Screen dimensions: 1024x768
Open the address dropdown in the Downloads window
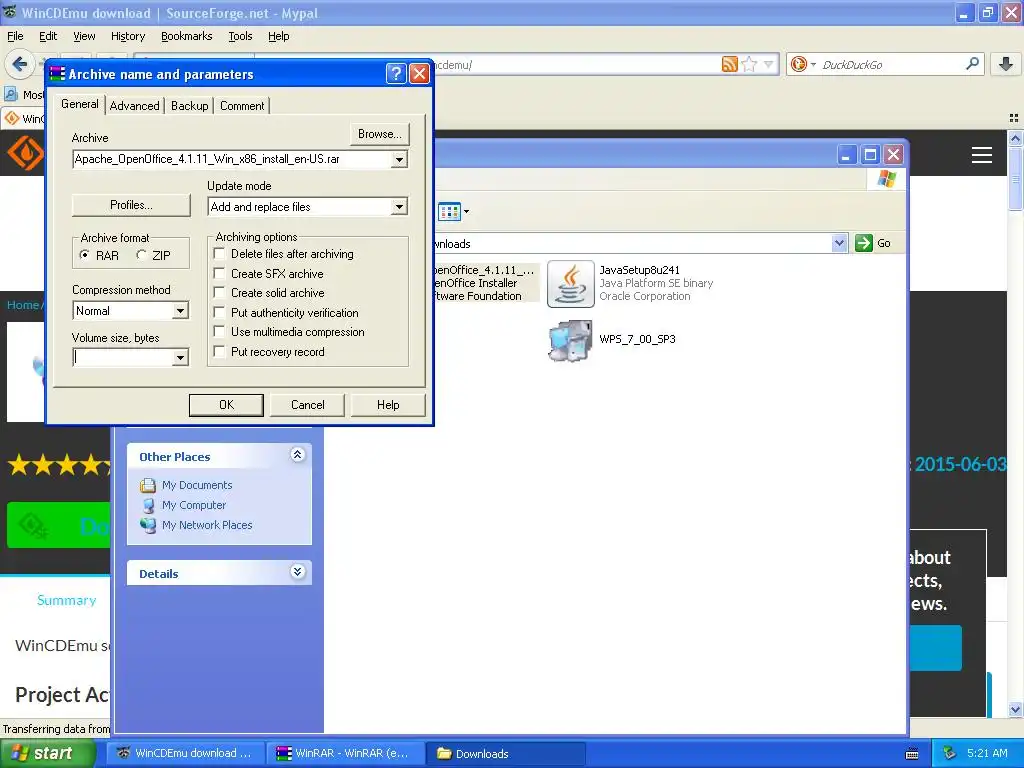pyautogui.click(x=839, y=243)
